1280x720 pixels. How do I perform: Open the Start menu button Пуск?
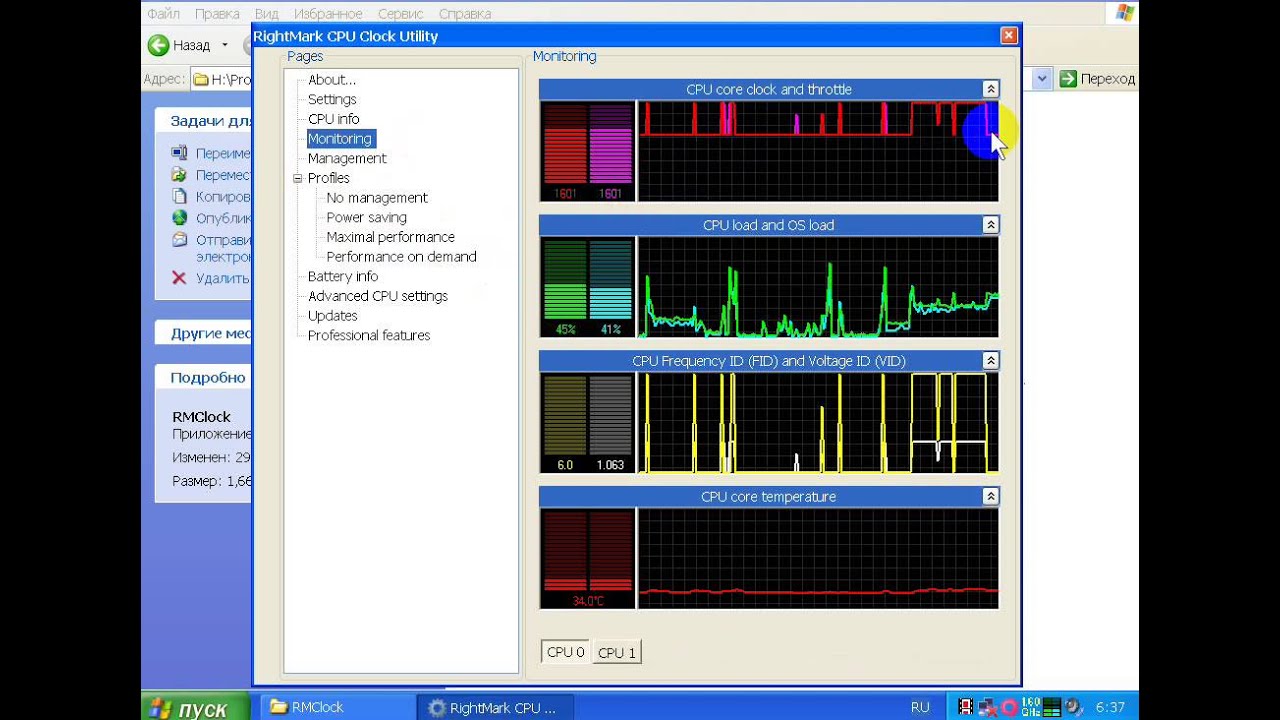[x=196, y=707]
